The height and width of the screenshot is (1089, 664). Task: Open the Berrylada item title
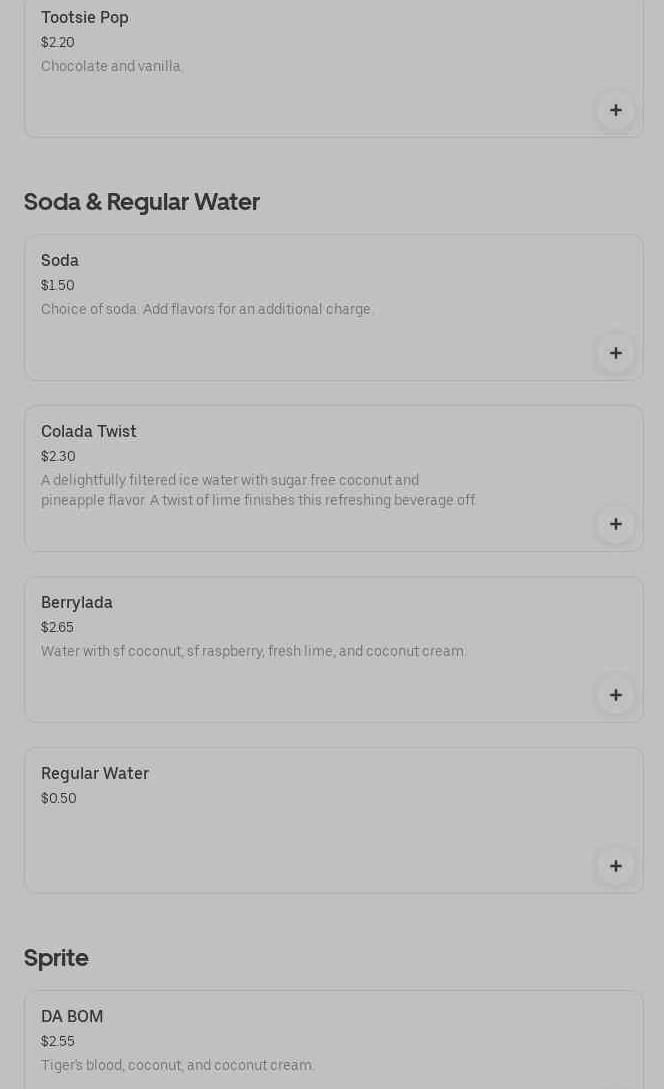tap(77, 603)
